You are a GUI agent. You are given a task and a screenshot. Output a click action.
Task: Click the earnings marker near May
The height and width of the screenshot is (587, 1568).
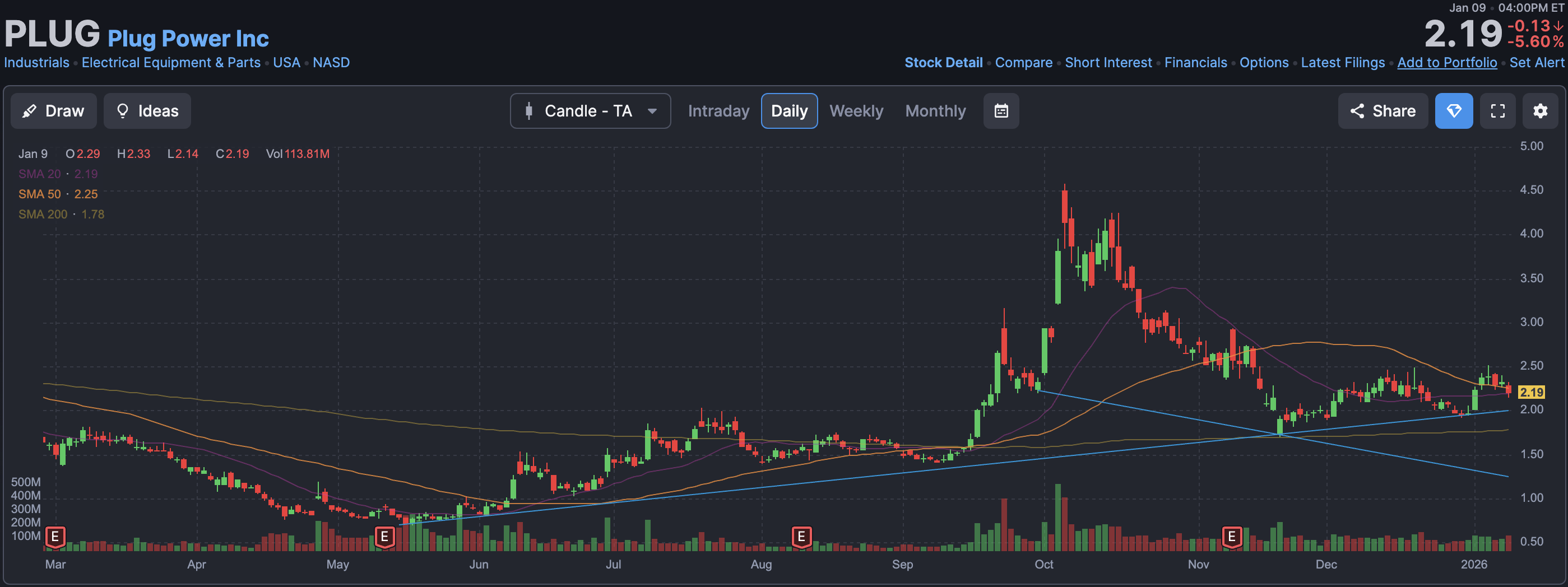coord(384,537)
